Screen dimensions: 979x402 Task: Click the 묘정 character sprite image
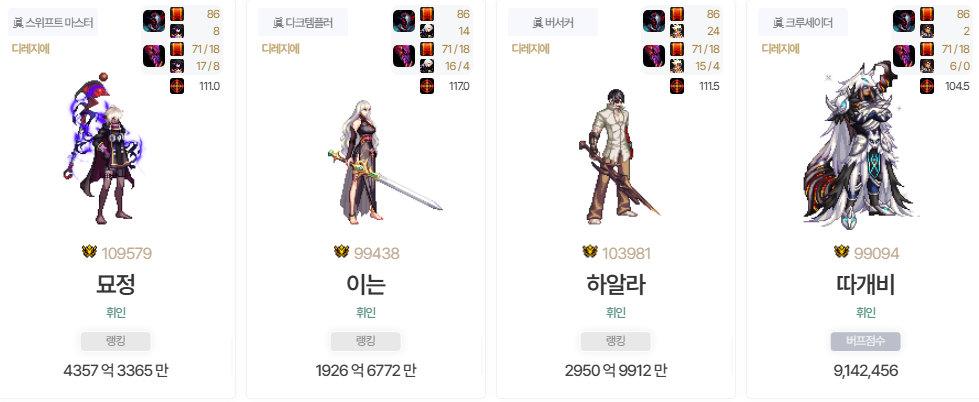click(x=104, y=149)
